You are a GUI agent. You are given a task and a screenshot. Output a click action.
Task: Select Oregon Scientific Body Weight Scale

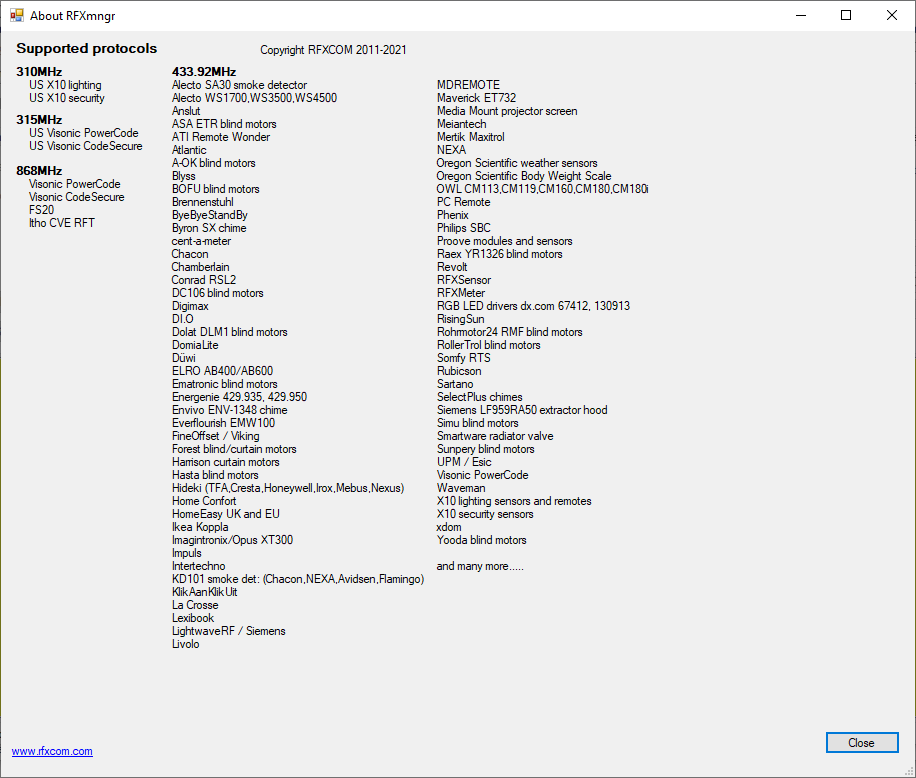tap(524, 176)
